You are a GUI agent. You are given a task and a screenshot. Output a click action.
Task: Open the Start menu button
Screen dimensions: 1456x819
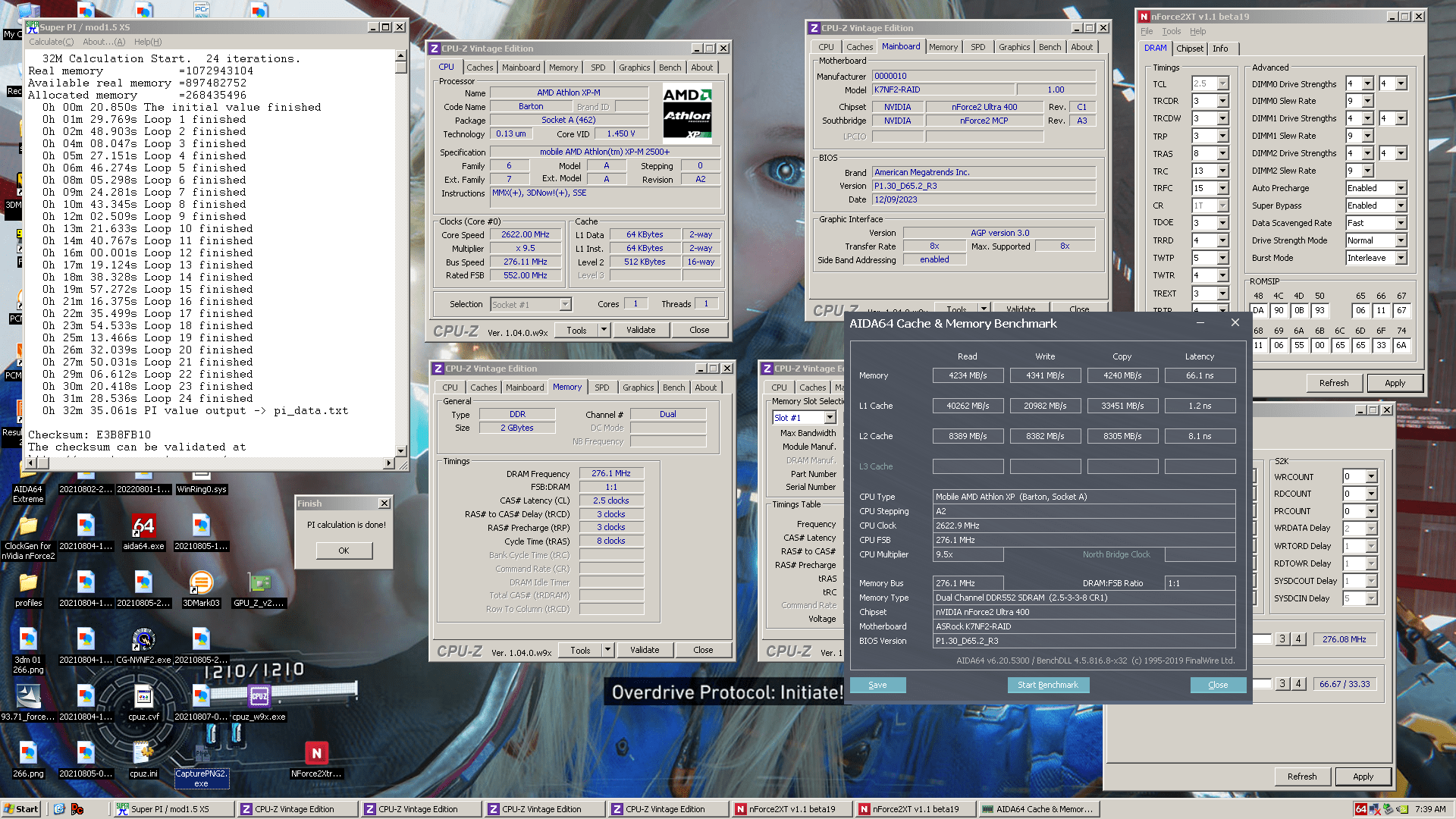click(21, 809)
